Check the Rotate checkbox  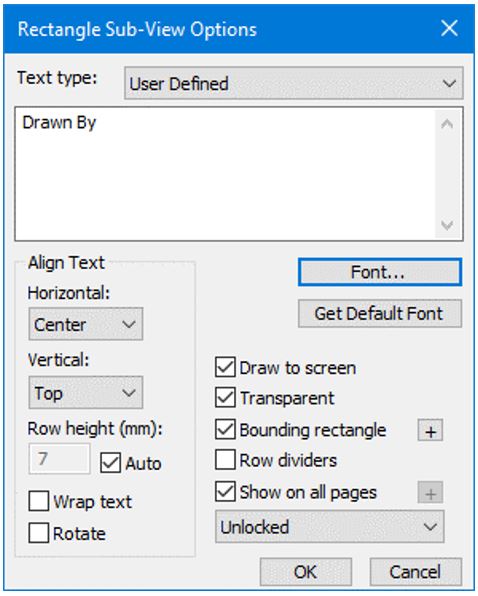pos(39,533)
